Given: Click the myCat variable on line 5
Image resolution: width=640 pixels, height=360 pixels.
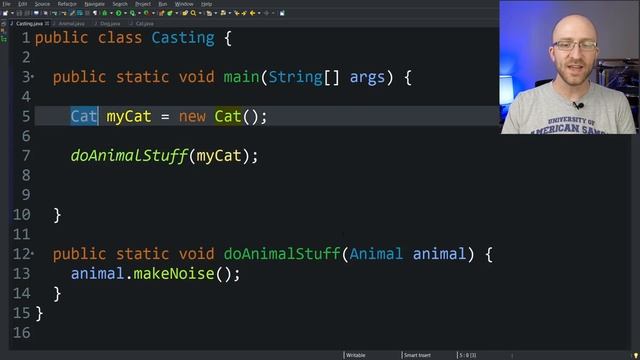Looking at the screenshot, I should [129, 117].
